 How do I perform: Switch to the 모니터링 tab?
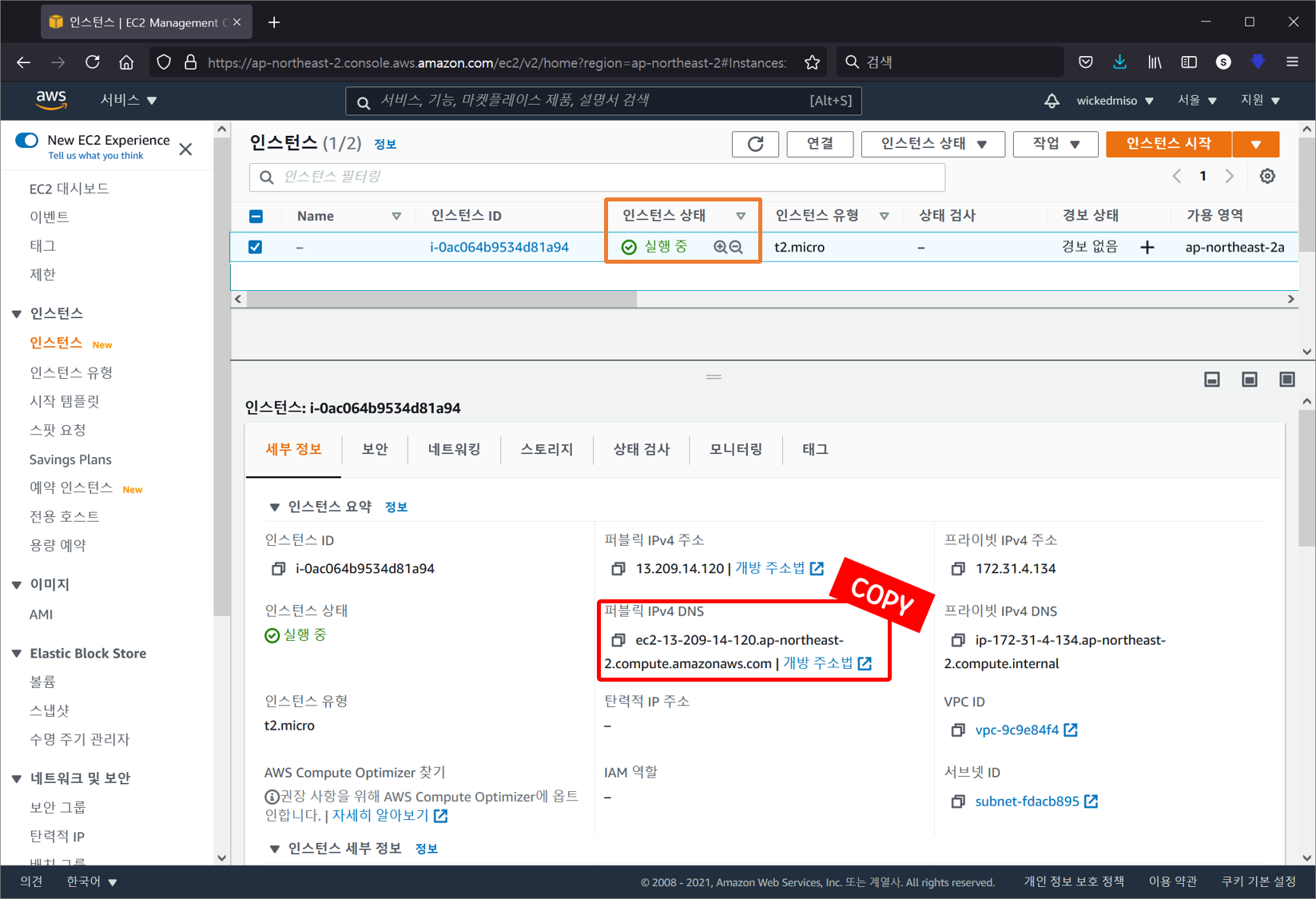[x=734, y=449]
